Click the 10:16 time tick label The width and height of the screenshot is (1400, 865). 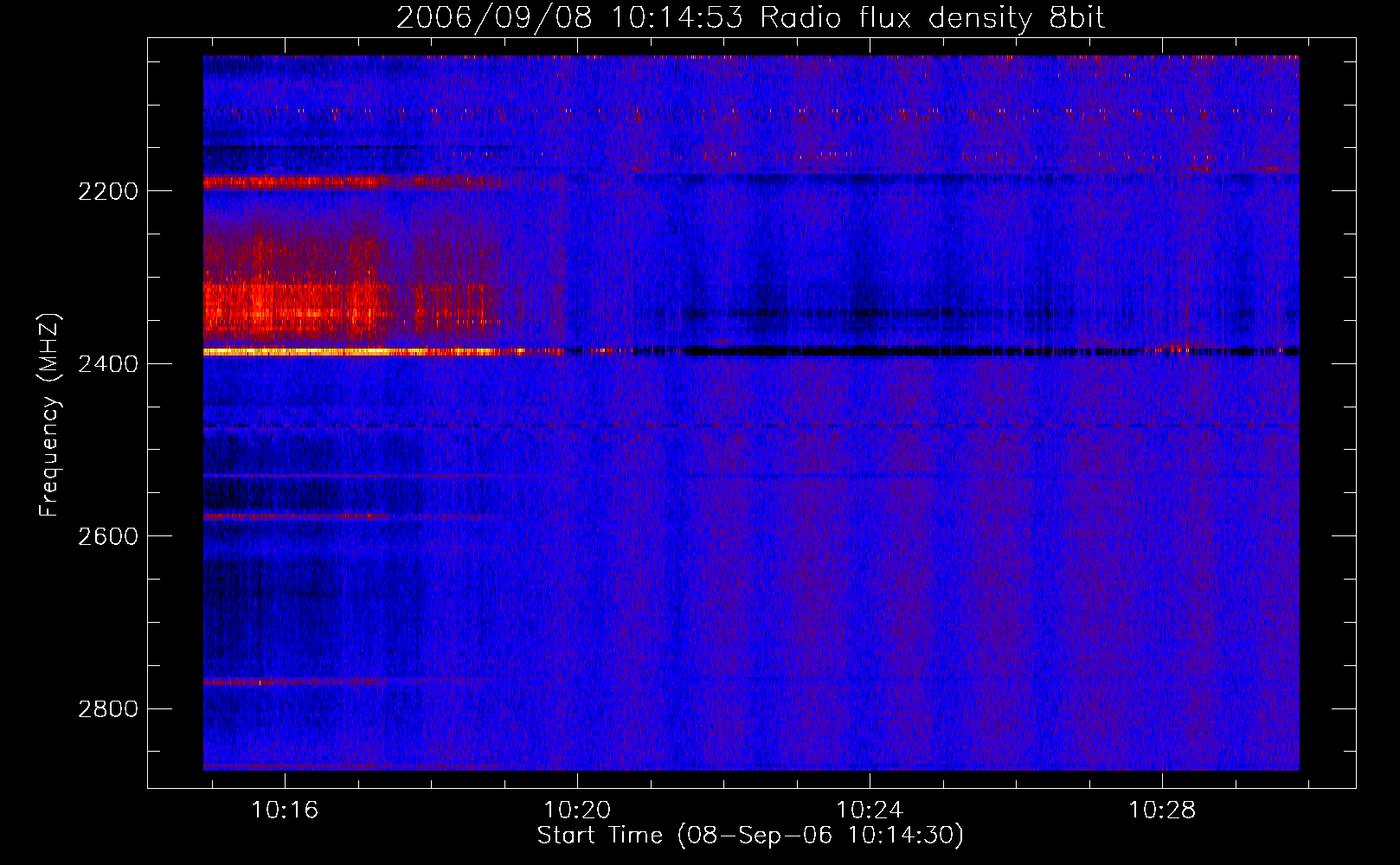(x=285, y=810)
